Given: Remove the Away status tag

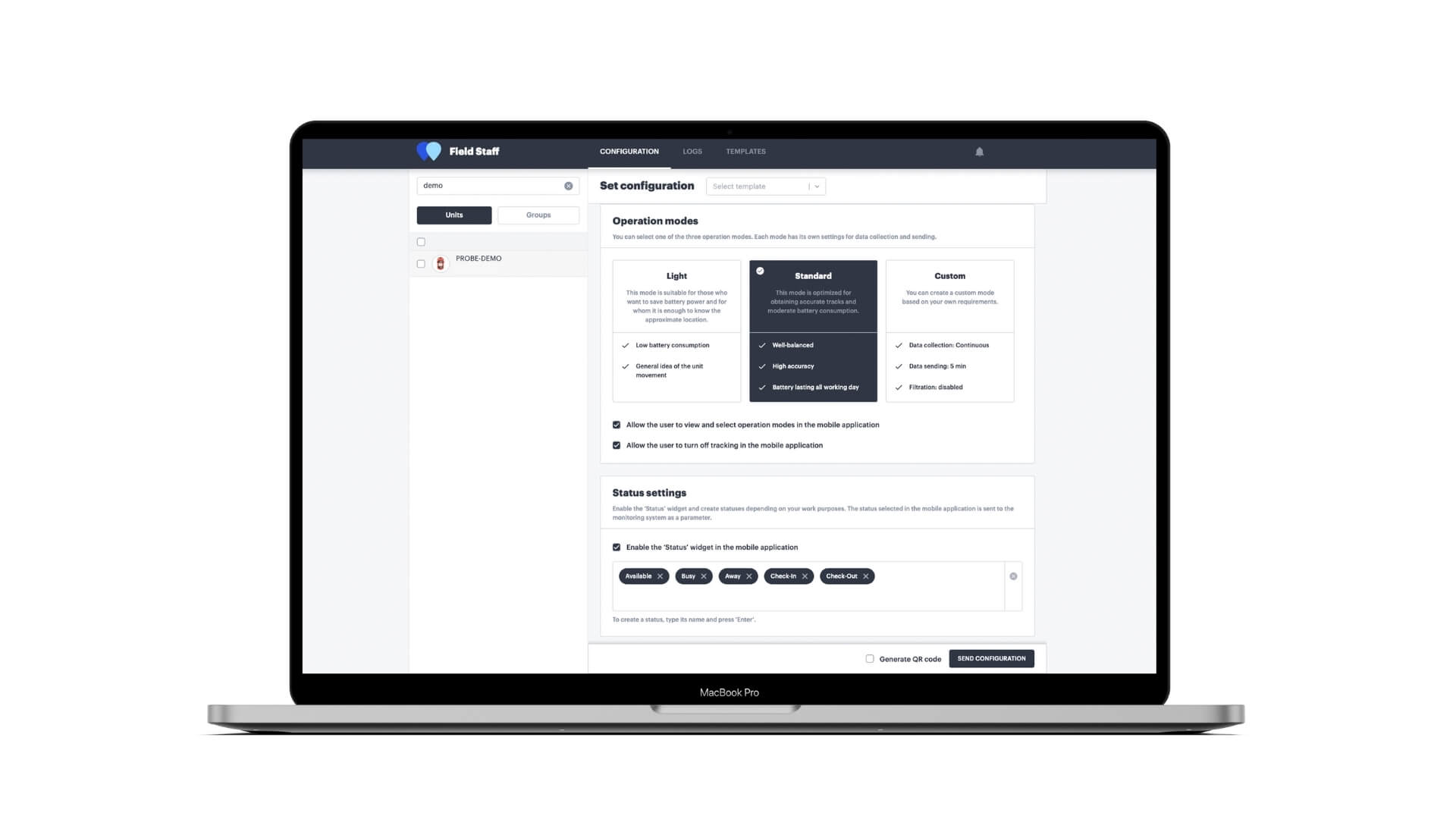Looking at the screenshot, I should [749, 575].
